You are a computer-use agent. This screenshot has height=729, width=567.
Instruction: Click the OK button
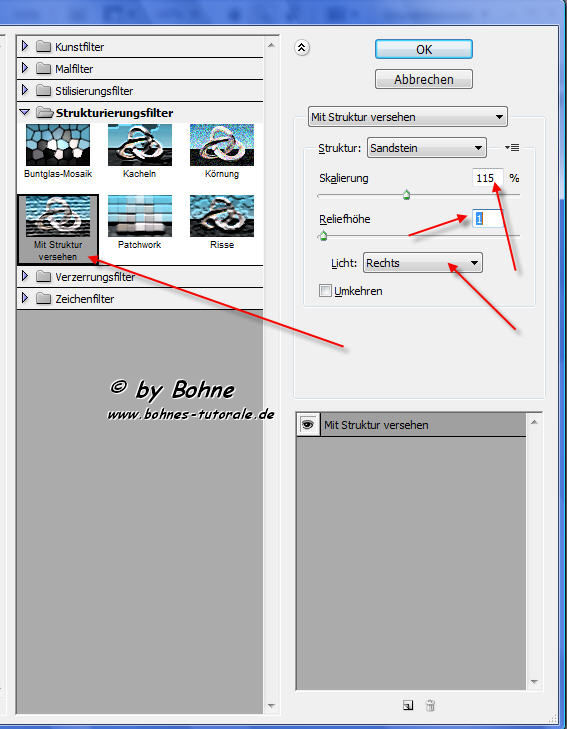(x=424, y=49)
